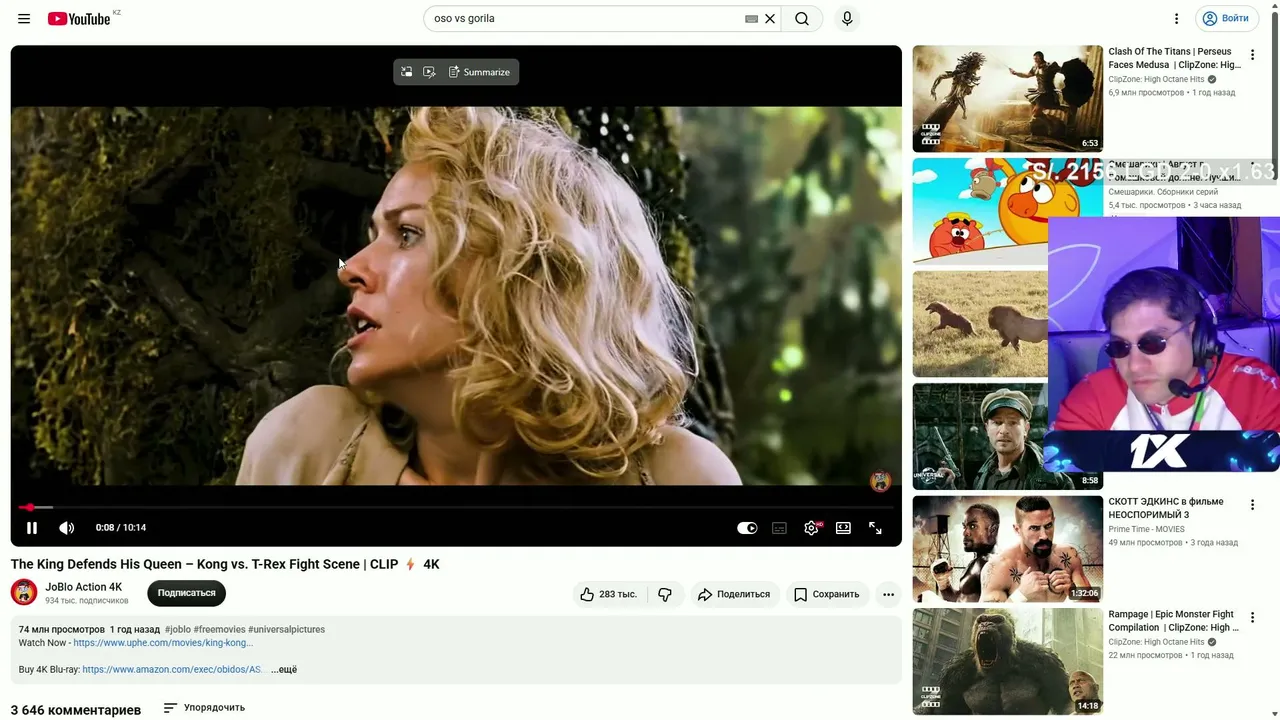Click the '0:08 / 10:14' time display
The width and height of the screenshot is (1280, 720).
click(x=121, y=528)
